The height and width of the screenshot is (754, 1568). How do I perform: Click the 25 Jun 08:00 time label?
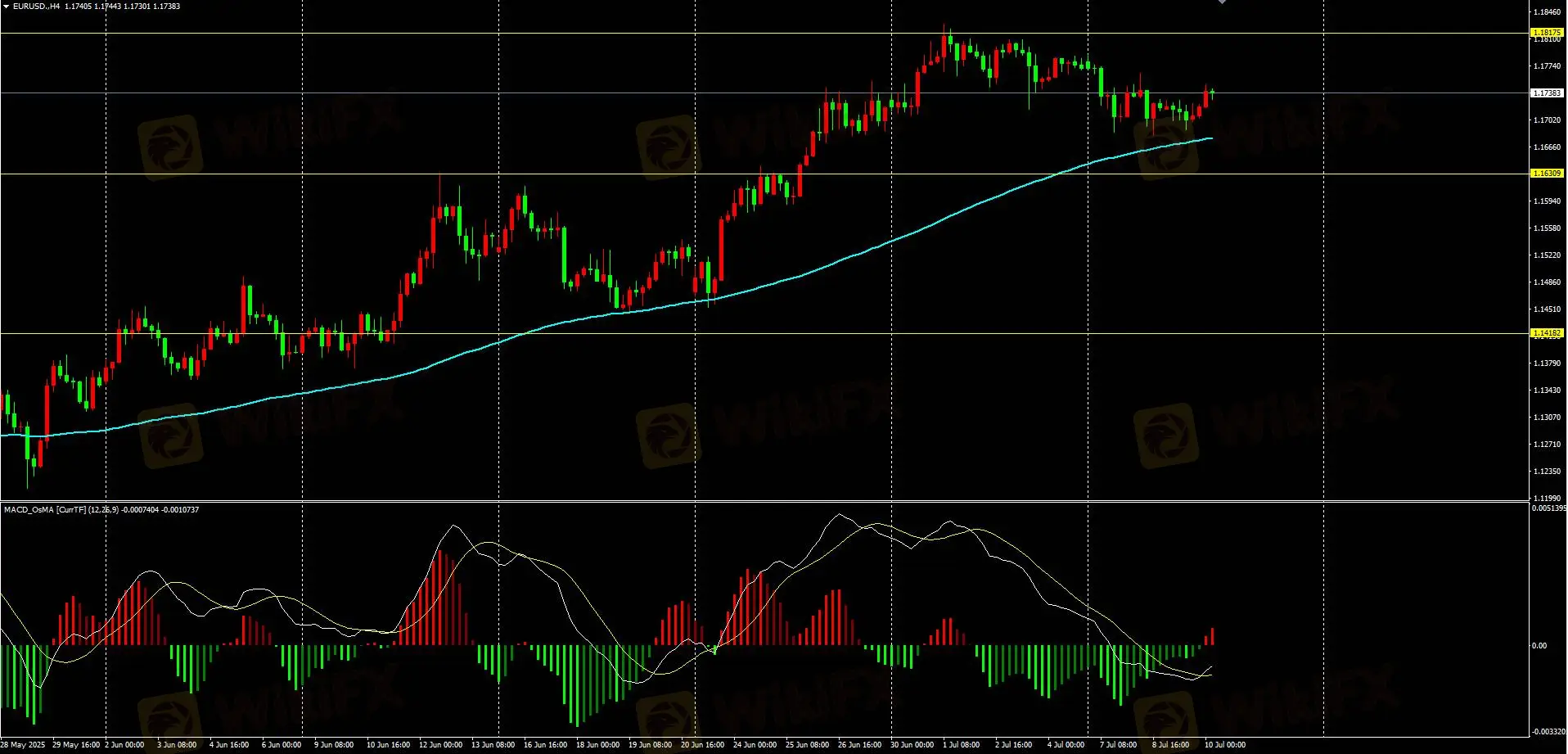[808, 745]
